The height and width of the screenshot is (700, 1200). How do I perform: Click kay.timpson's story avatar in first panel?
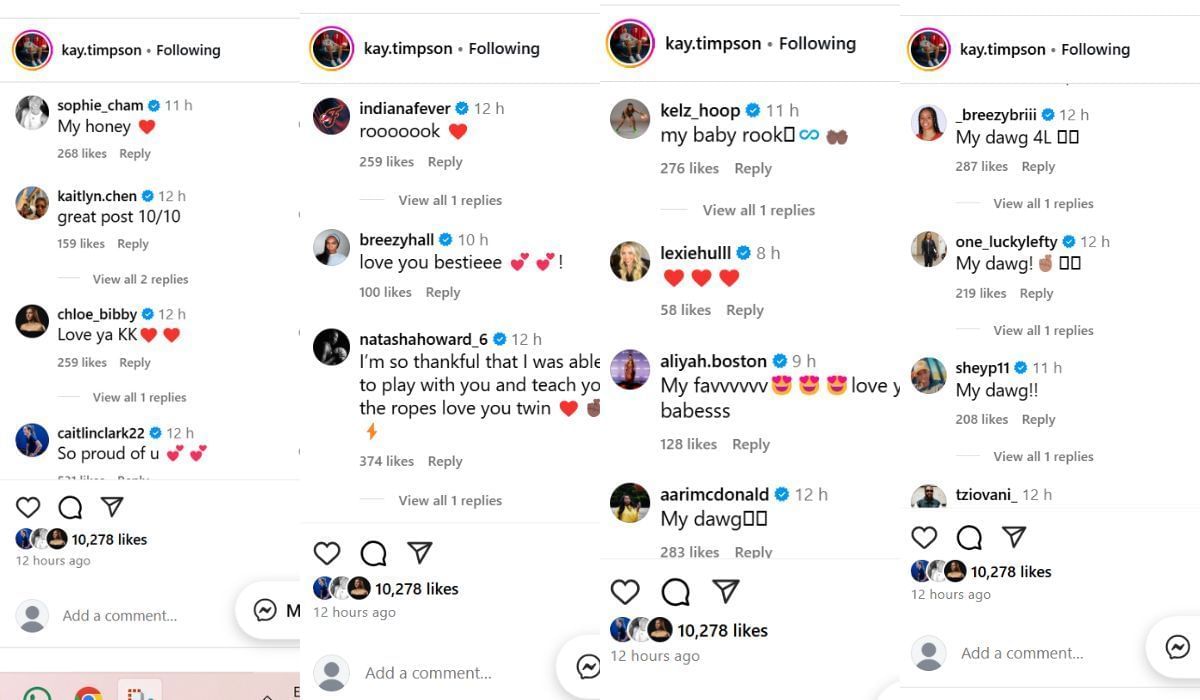(x=32, y=50)
